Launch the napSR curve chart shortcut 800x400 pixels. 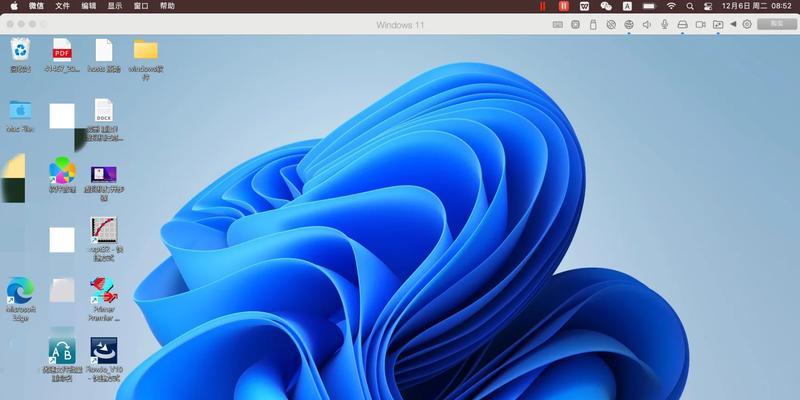click(x=104, y=239)
